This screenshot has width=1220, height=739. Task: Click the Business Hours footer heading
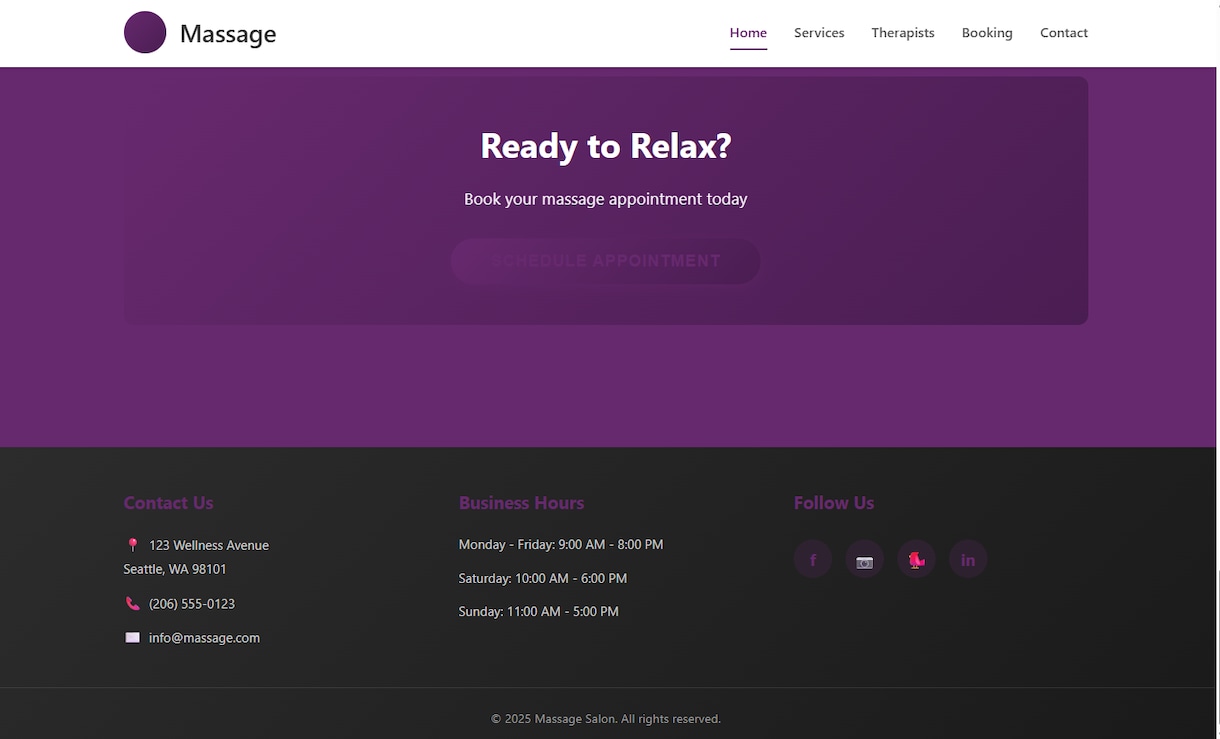(x=521, y=503)
